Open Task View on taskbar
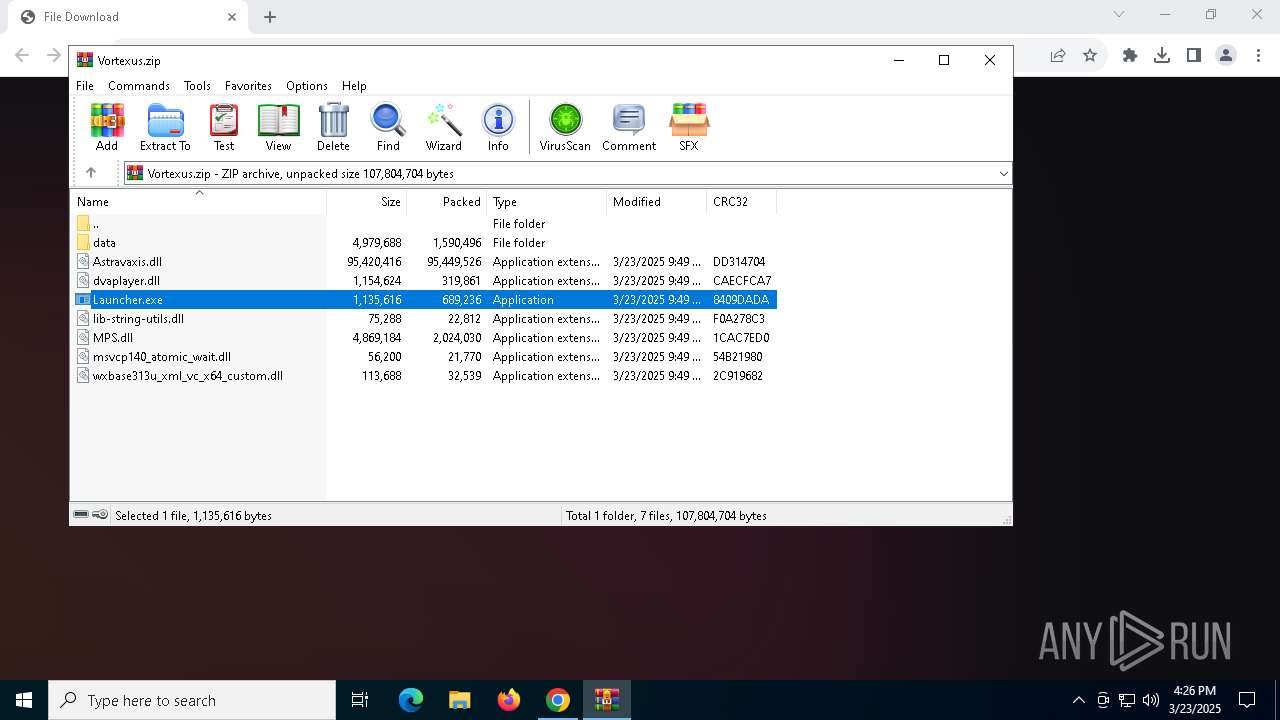Screen dimensions: 1280x720 pyautogui.click(x=360, y=700)
